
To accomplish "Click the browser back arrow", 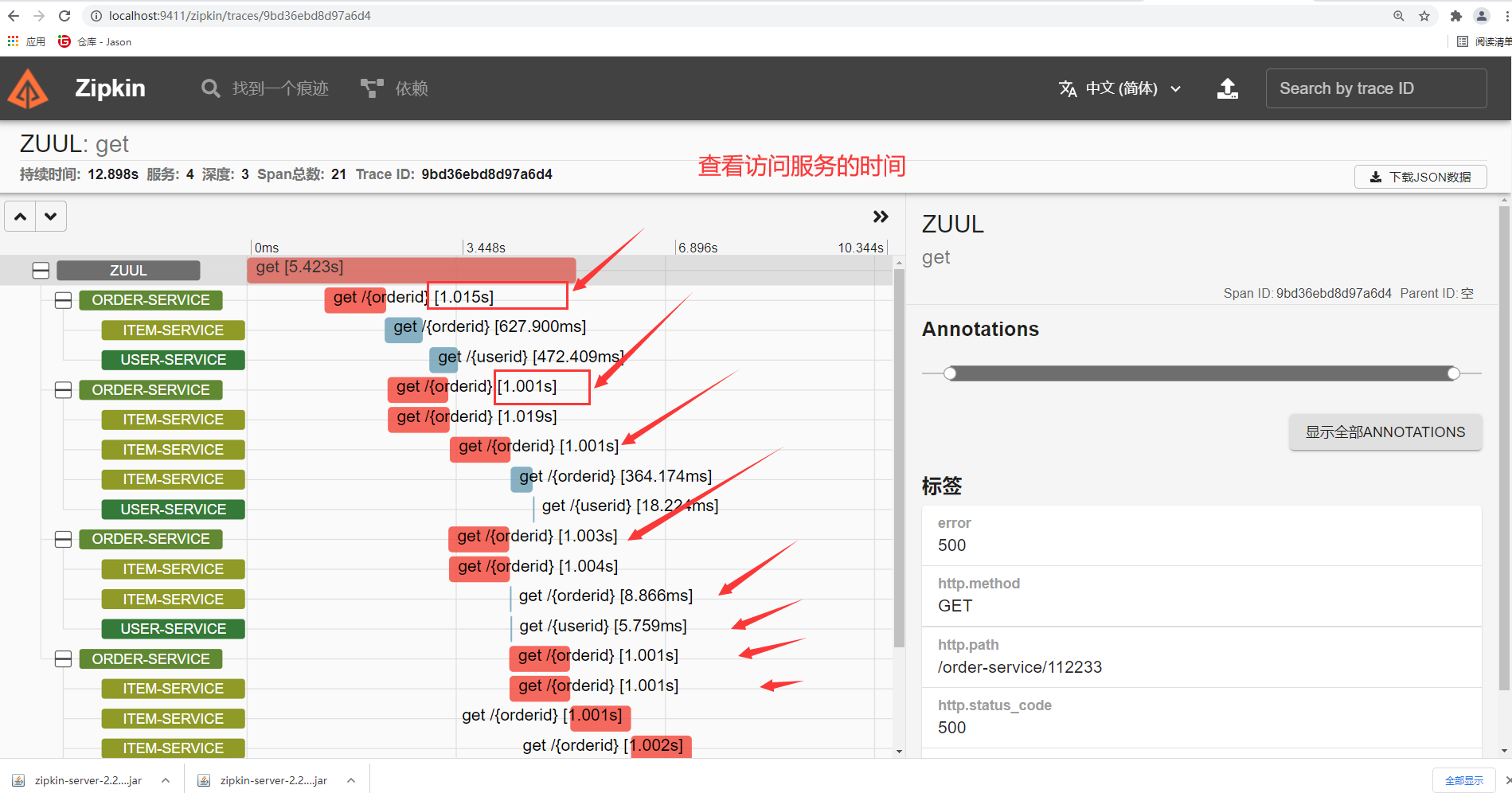I will [x=14, y=16].
